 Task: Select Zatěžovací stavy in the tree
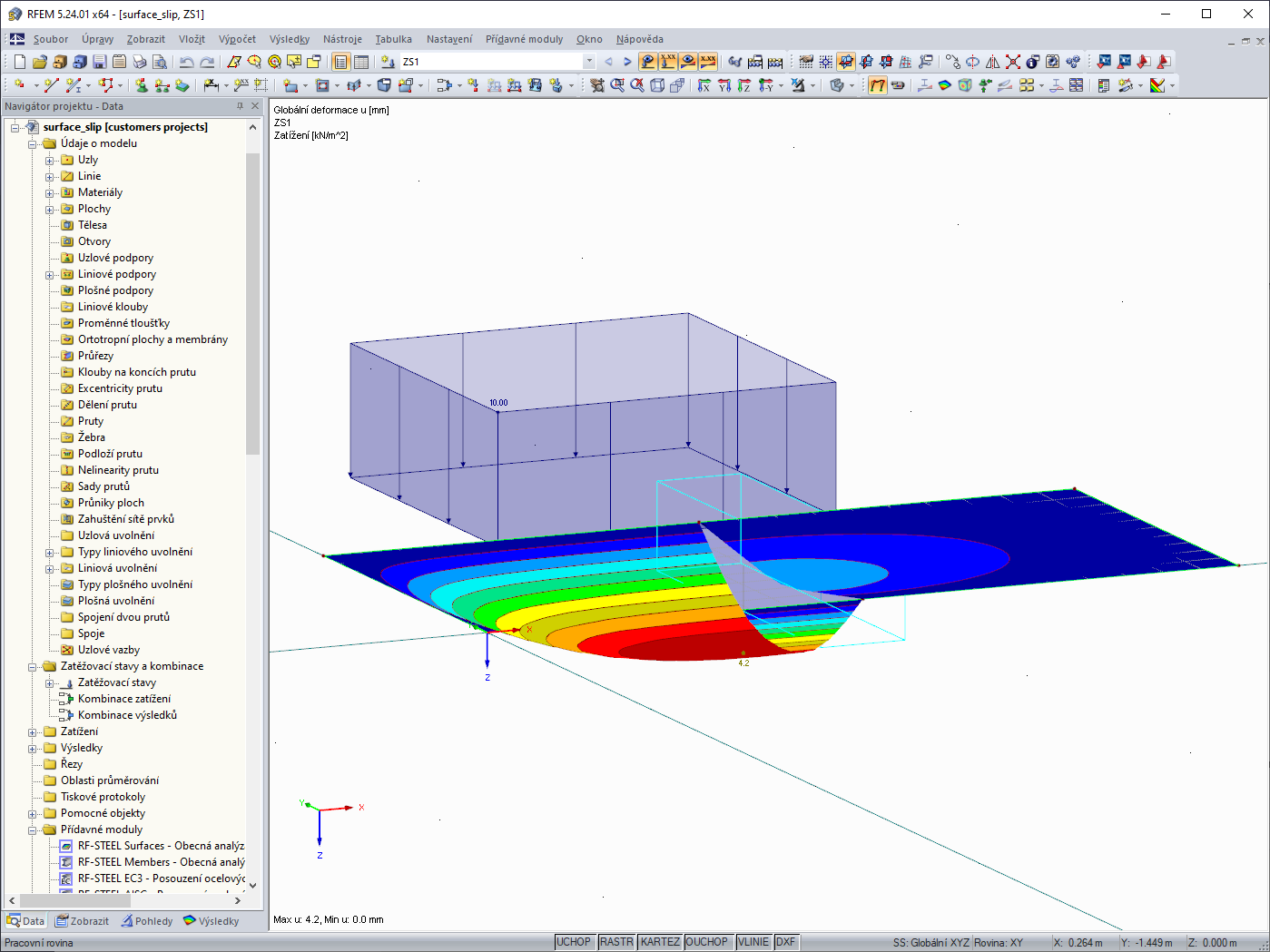(x=117, y=682)
